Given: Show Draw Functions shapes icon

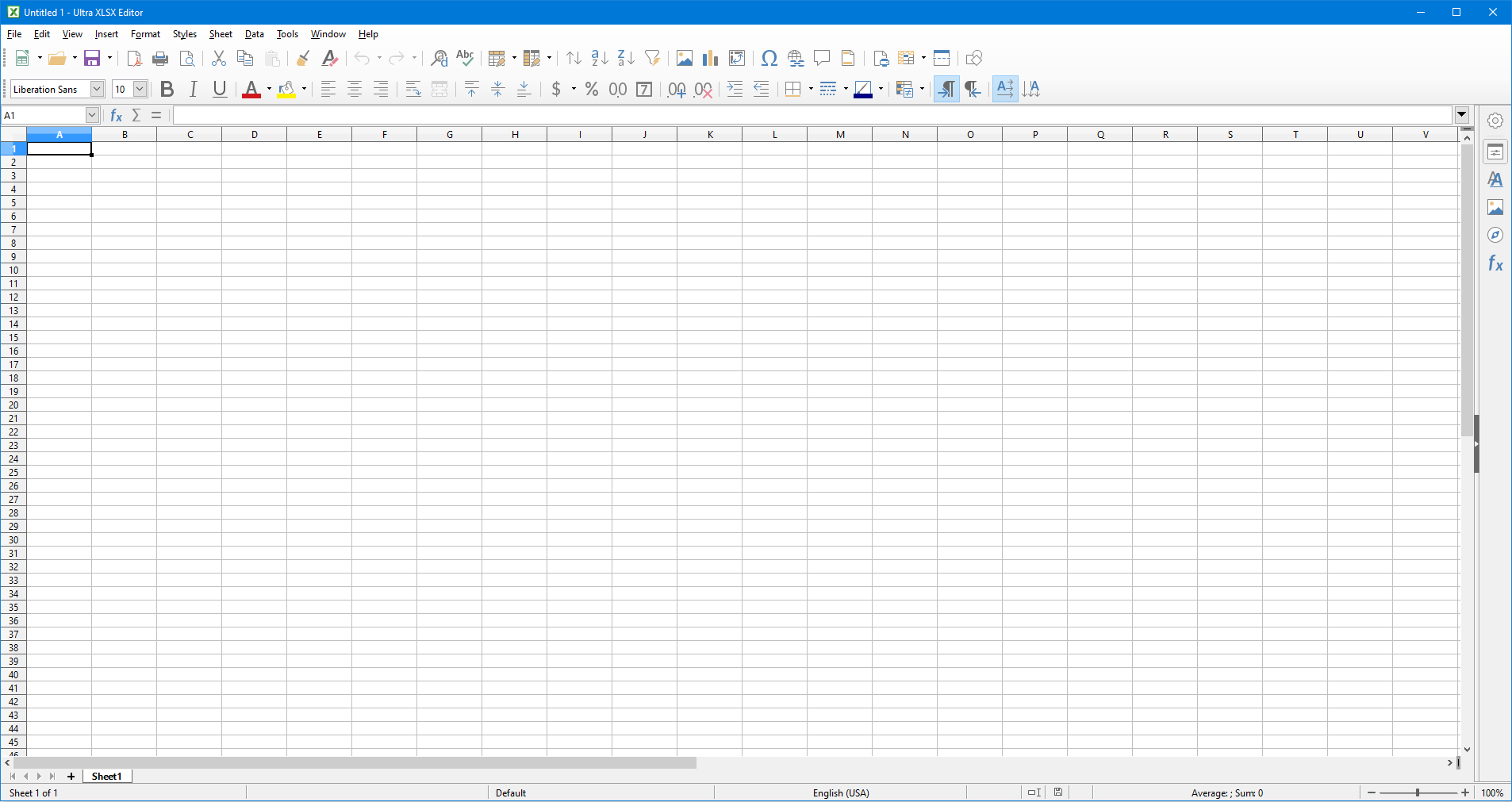Looking at the screenshot, I should [x=974, y=58].
